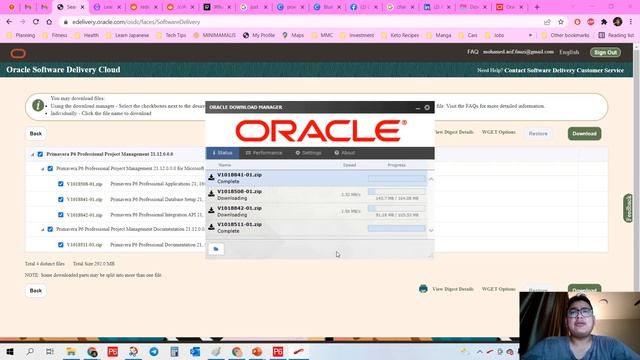This screenshot has height=360, width=640.
Task: Click the browser address bar URL
Action: coord(136,22)
